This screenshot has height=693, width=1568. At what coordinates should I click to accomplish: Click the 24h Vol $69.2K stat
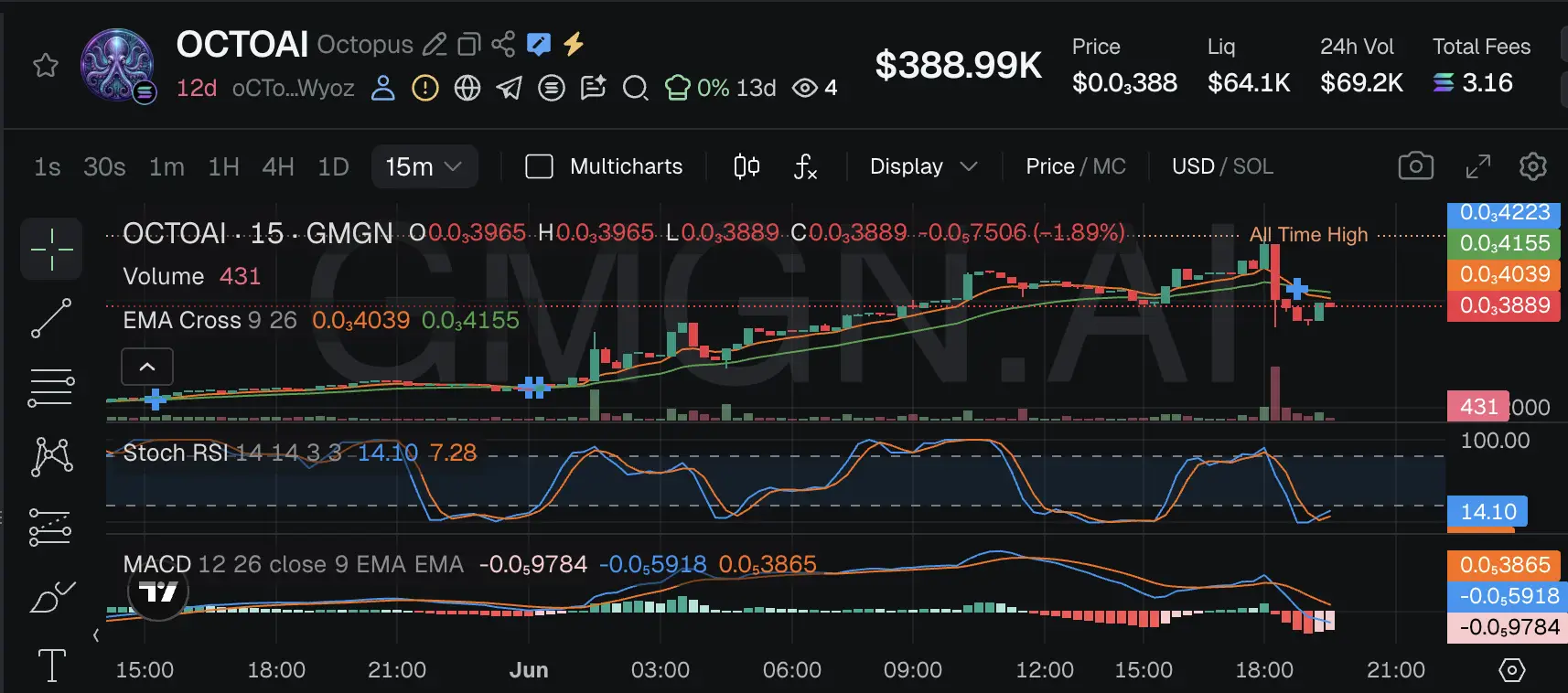(1361, 66)
